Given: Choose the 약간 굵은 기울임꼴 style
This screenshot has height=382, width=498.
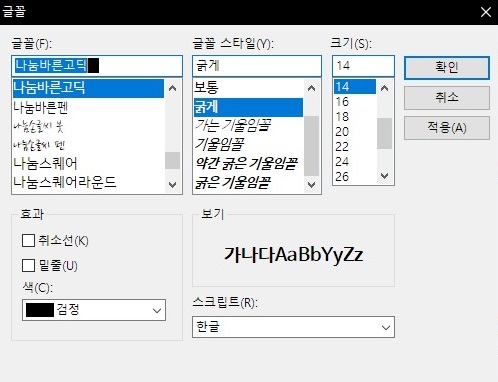Looking at the screenshot, I should (x=248, y=164).
